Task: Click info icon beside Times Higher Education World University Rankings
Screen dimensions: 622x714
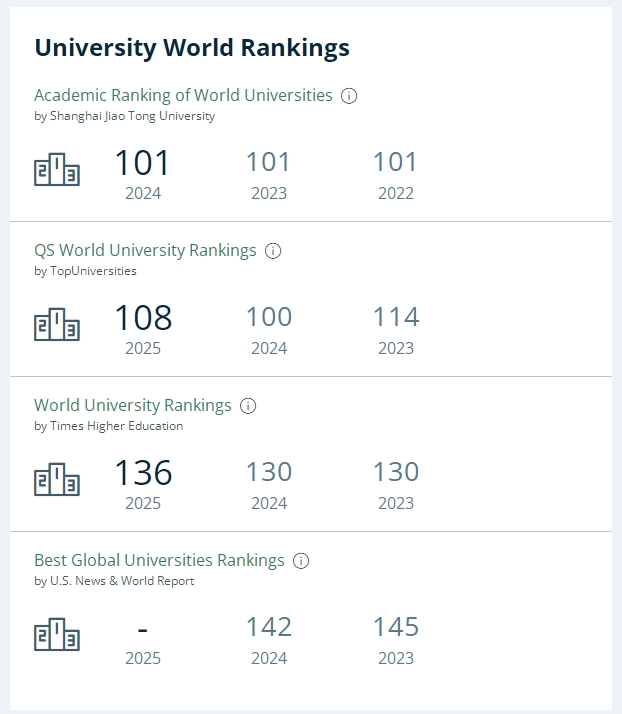Action: pos(248,406)
